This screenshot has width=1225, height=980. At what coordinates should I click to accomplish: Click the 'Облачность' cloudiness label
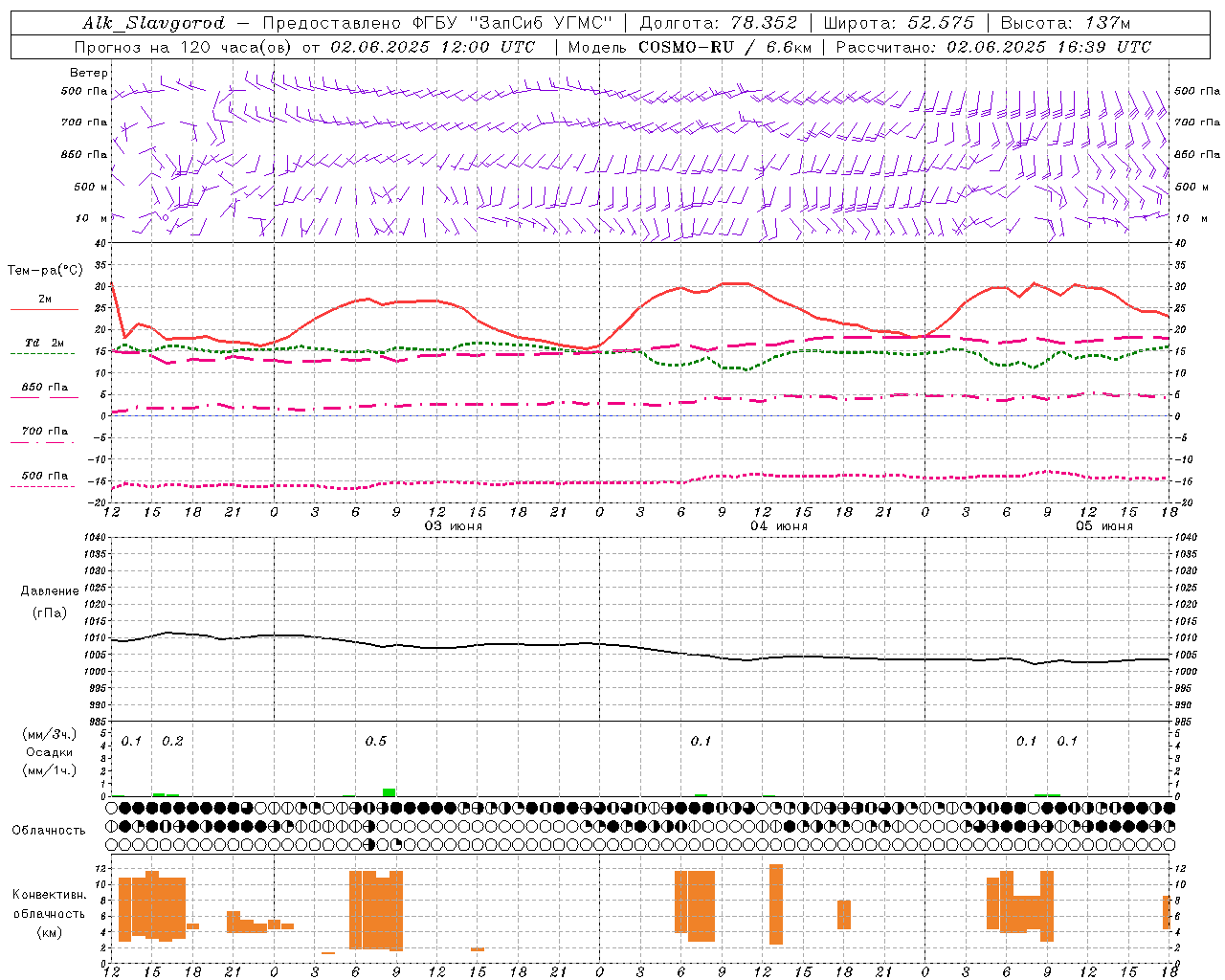tap(49, 830)
